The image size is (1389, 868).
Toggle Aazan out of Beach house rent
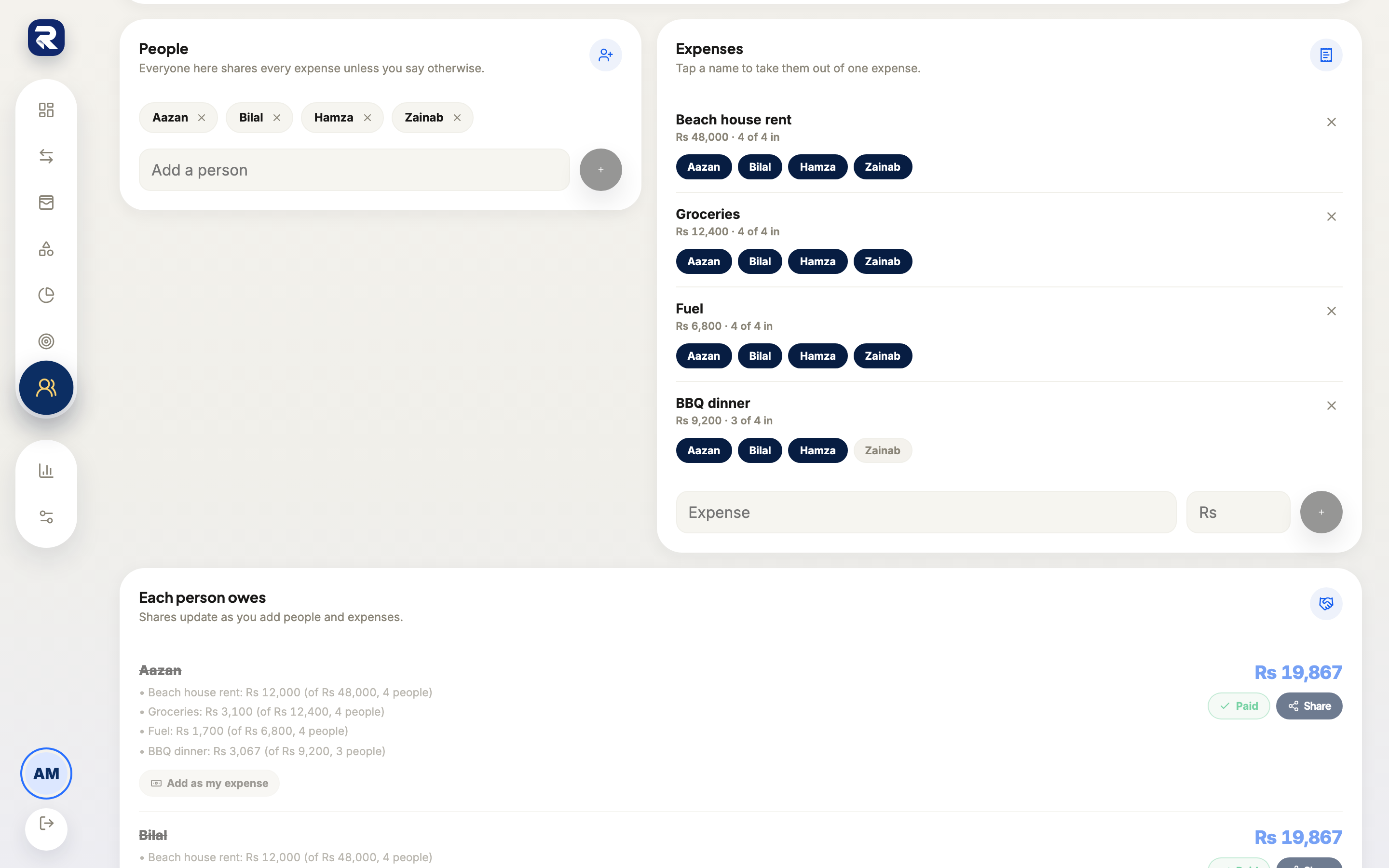704,167
